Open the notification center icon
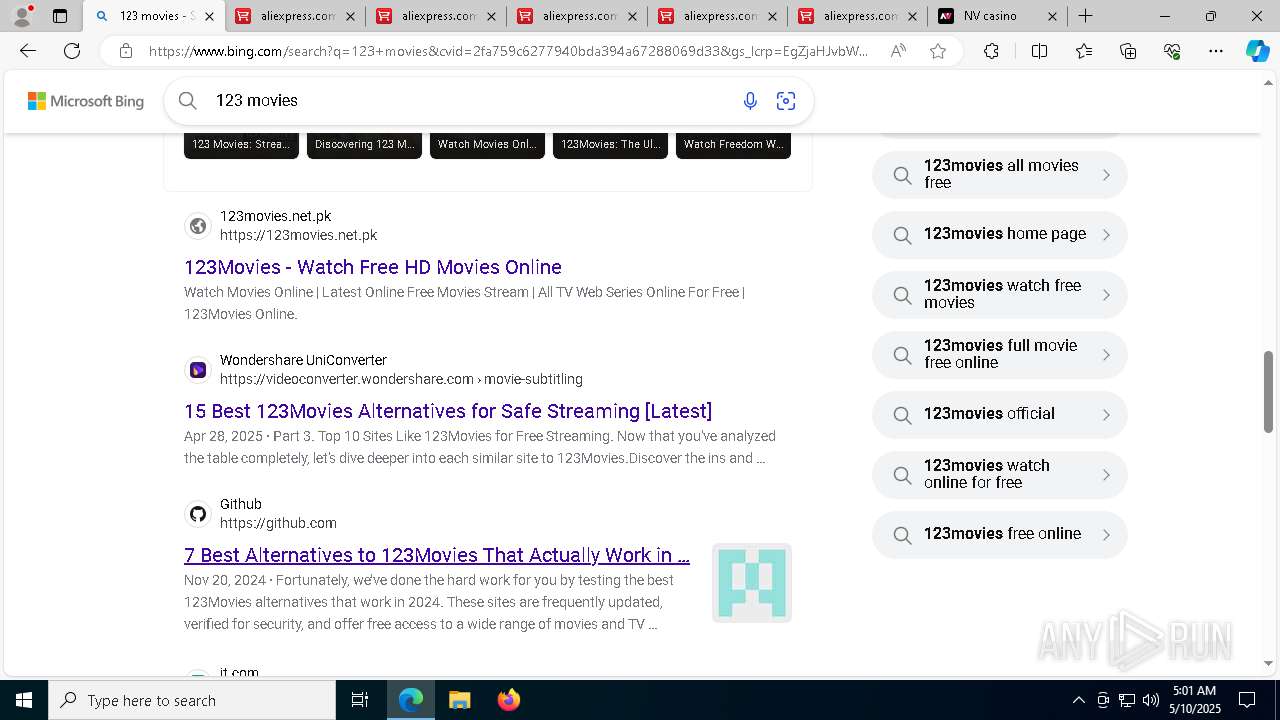The width and height of the screenshot is (1280, 720). point(1247,700)
